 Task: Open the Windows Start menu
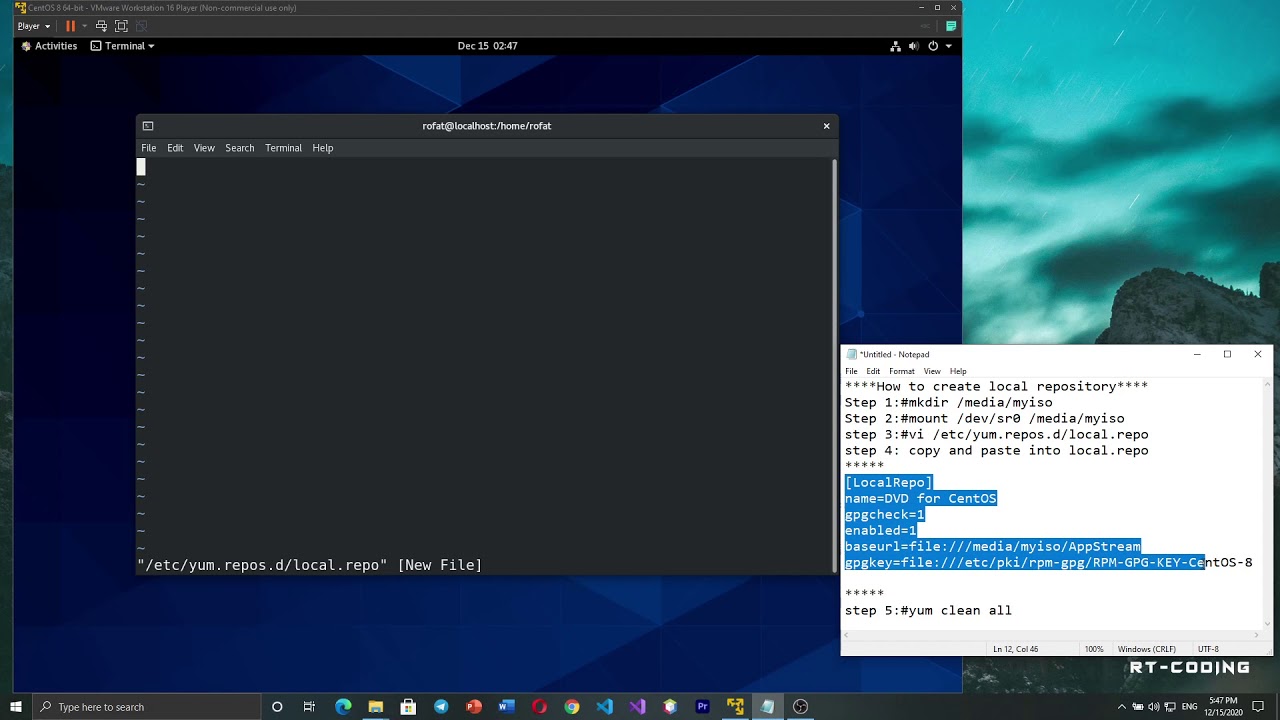(x=16, y=707)
